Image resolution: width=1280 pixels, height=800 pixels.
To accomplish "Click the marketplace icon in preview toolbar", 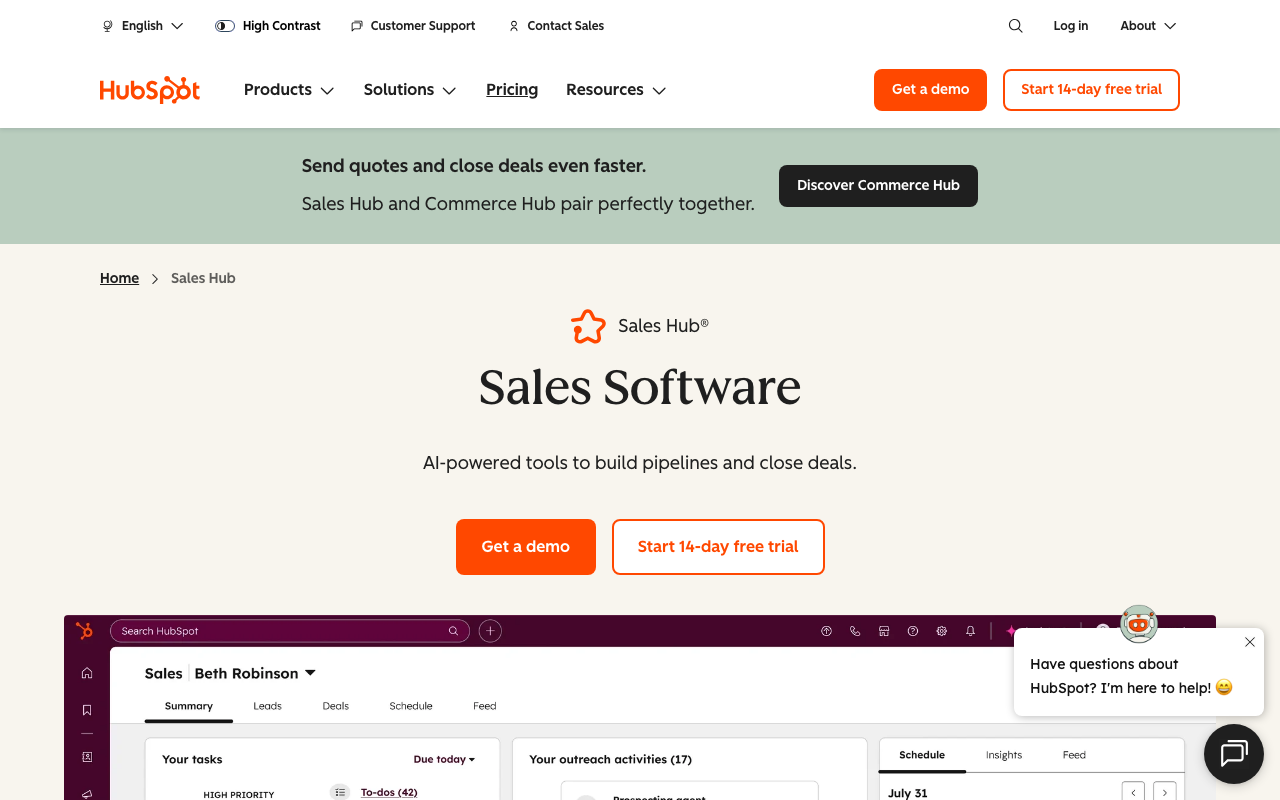I will tap(884, 631).
